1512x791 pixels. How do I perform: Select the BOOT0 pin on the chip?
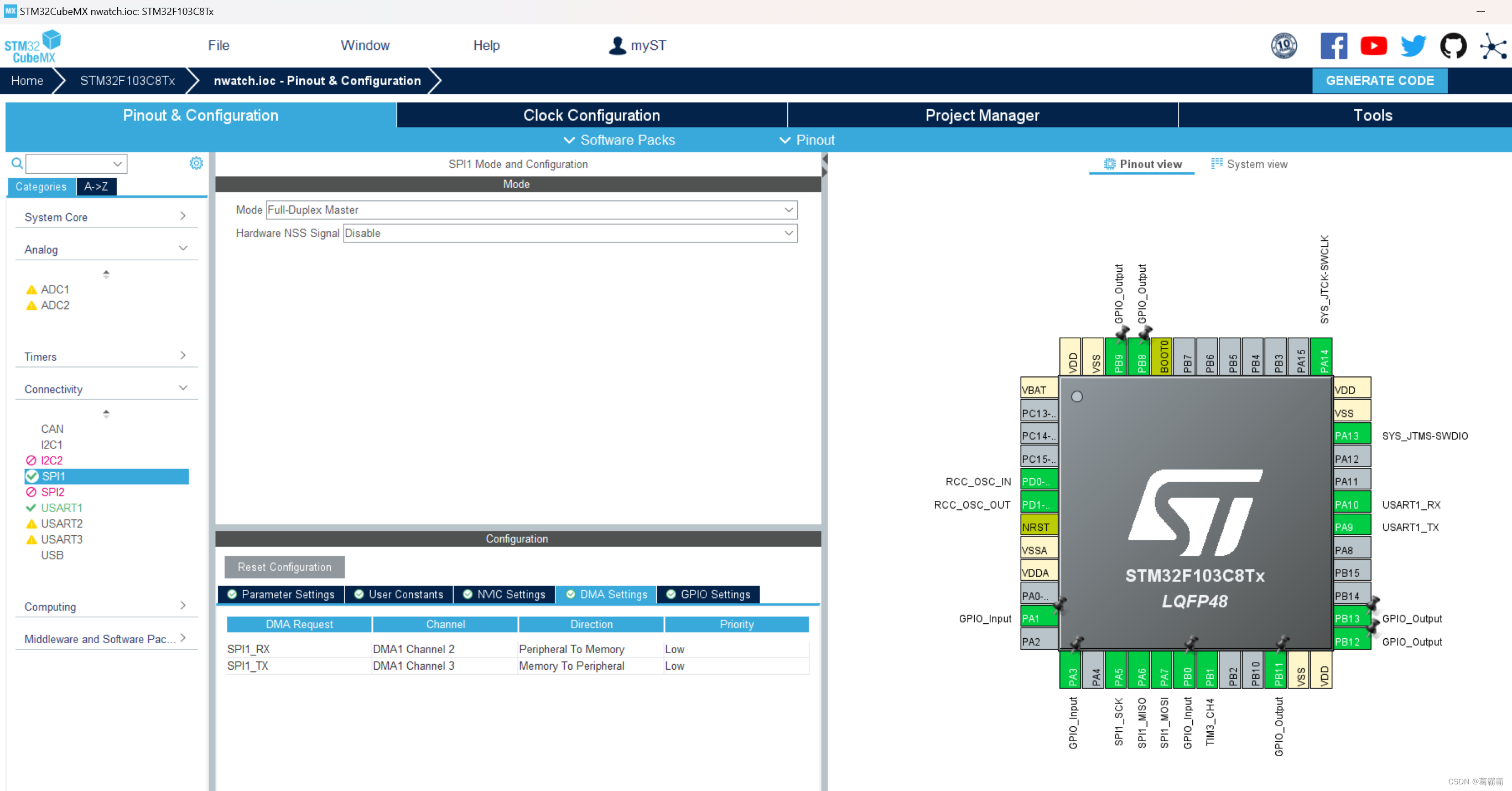[x=1161, y=356]
